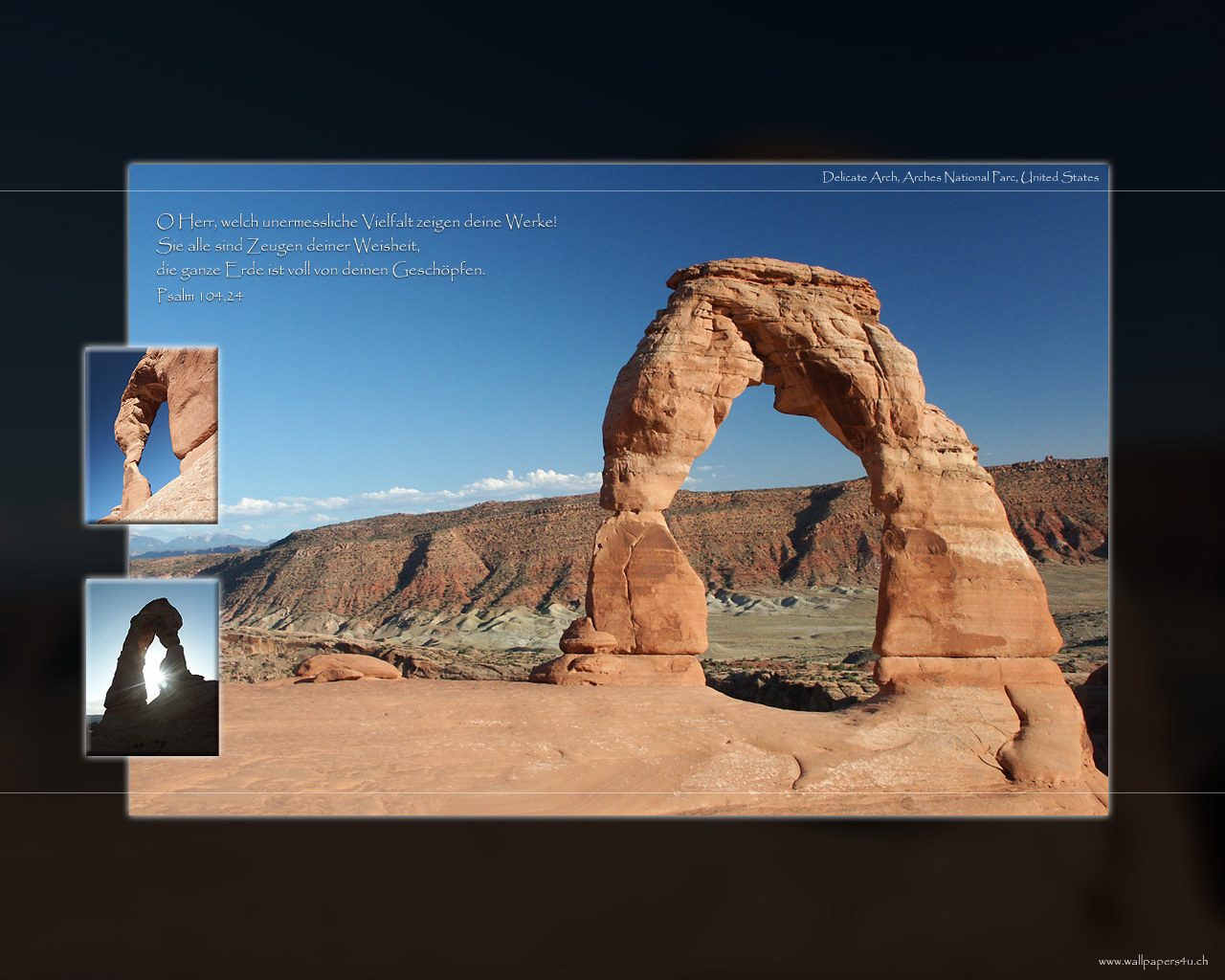Click the verse line starting 'O Herr, welch'
Screen dimensions: 1225x980
pos(356,222)
